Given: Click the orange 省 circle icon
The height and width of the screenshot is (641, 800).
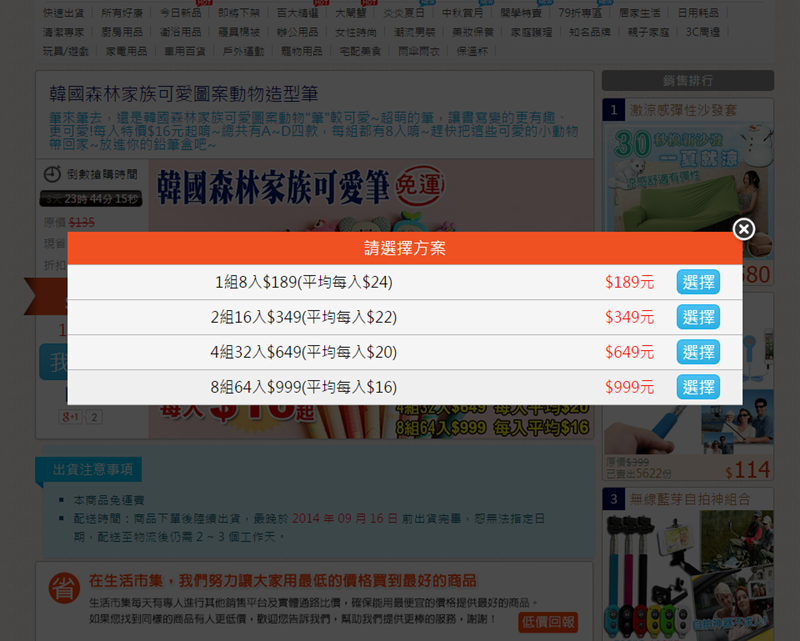Looking at the screenshot, I should [x=64, y=588].
